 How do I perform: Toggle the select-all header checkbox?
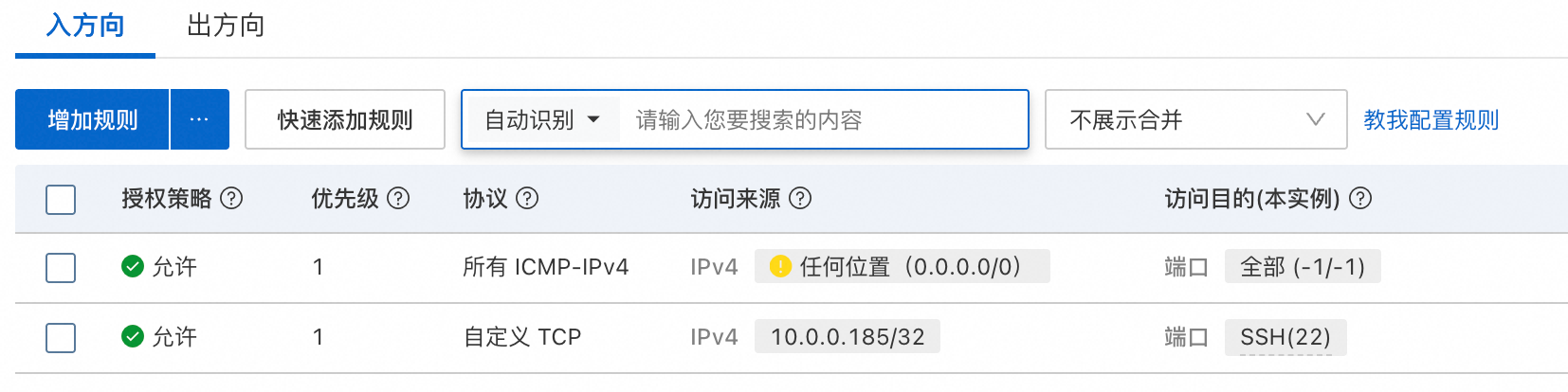61,200
